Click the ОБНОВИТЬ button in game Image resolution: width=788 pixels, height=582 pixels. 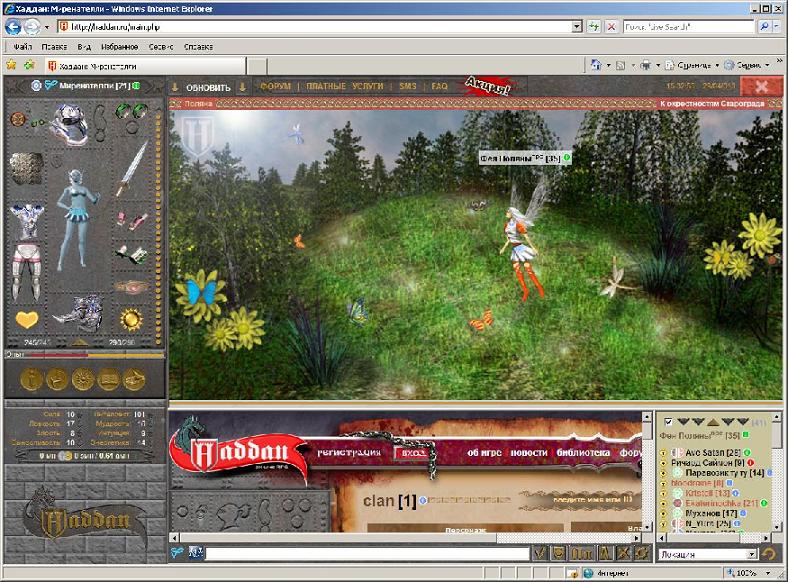tap(208, 88)
